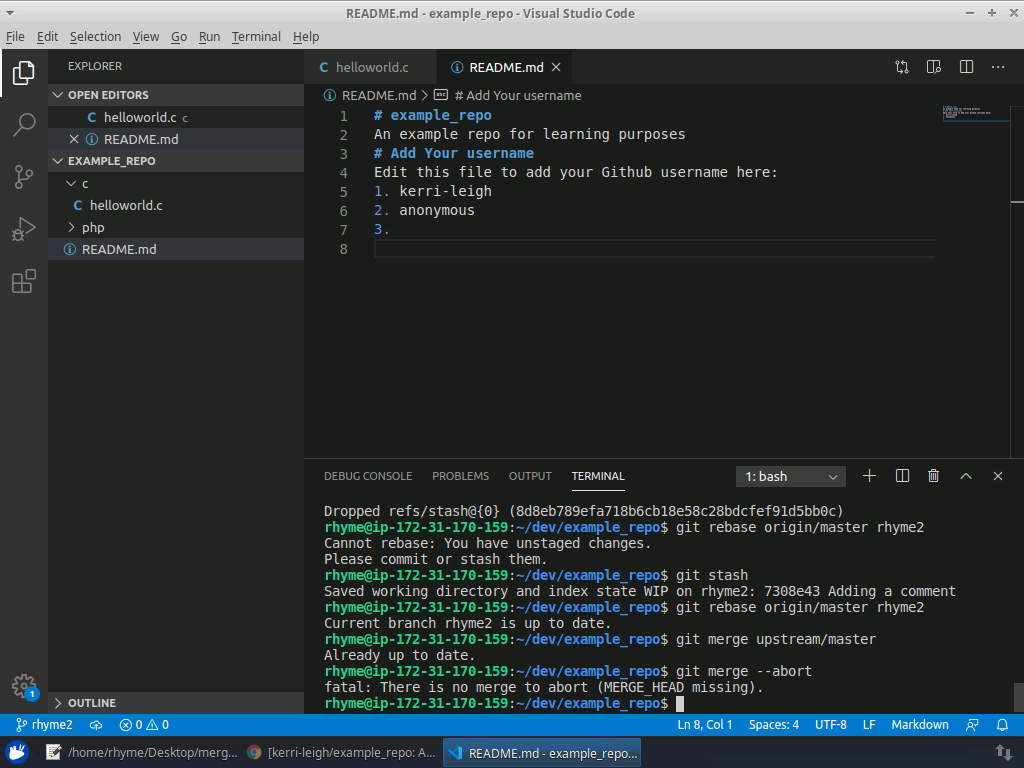Open the Source Control view

tap(24, 177)
